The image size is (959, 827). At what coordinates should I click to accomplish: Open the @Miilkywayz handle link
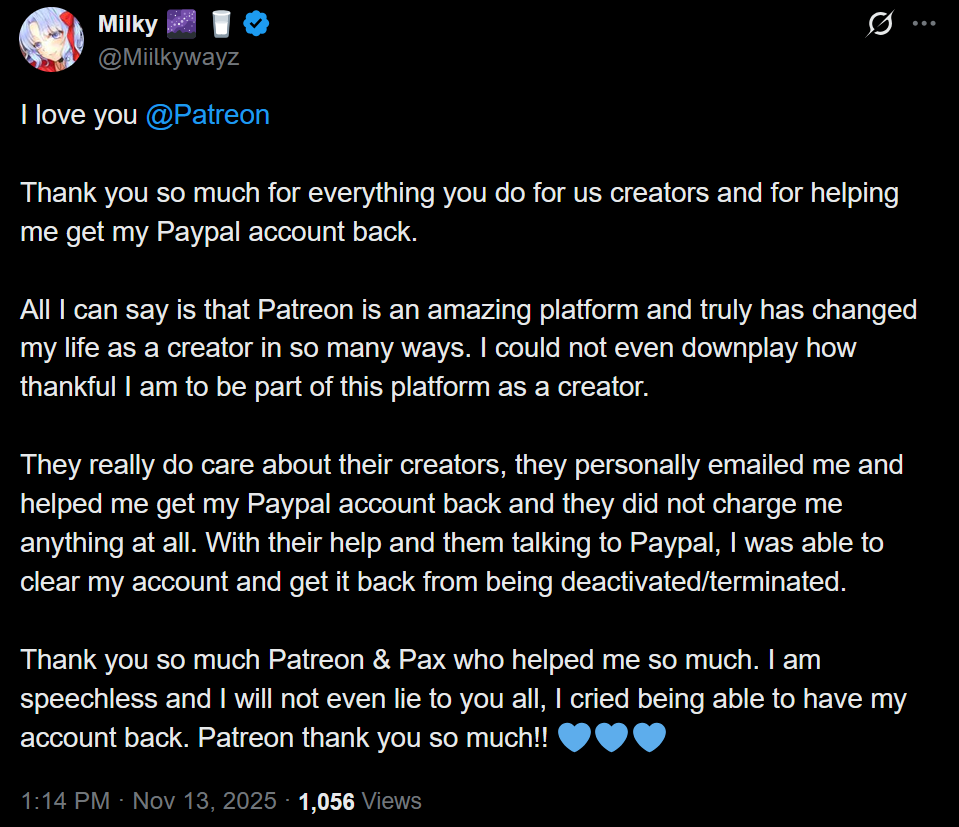tap(169, 57)
